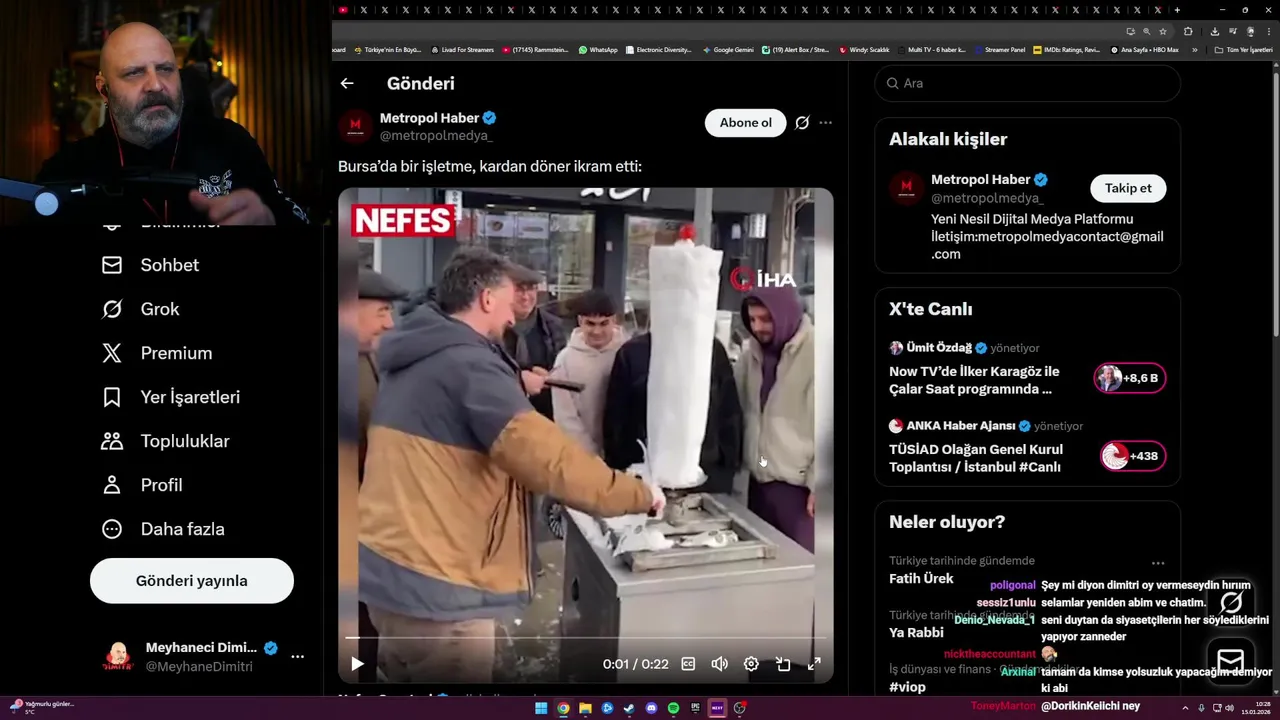1280x720 pixels.
Task: Open browser extensions puzzle icon
Action: (1188, 31)
